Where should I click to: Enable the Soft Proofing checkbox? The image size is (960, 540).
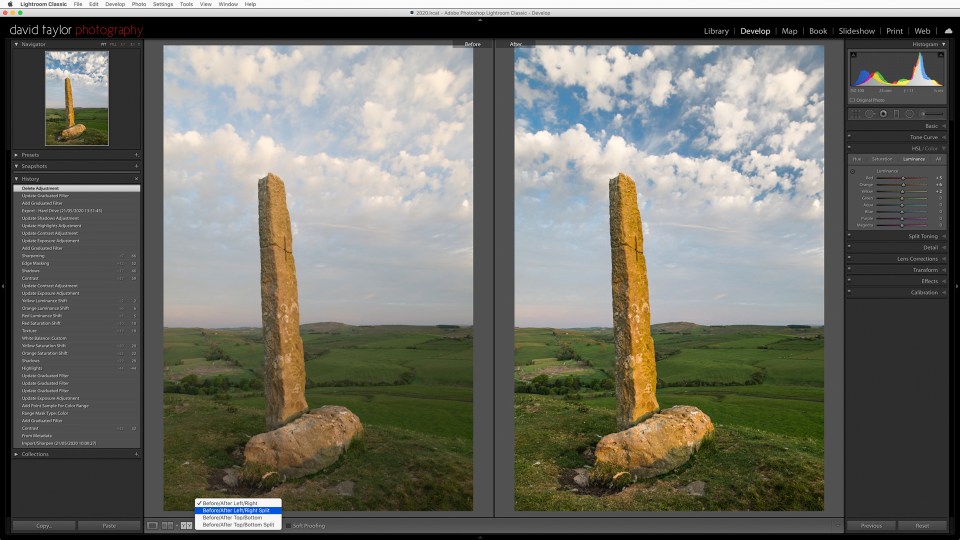[x=288, y=526]
